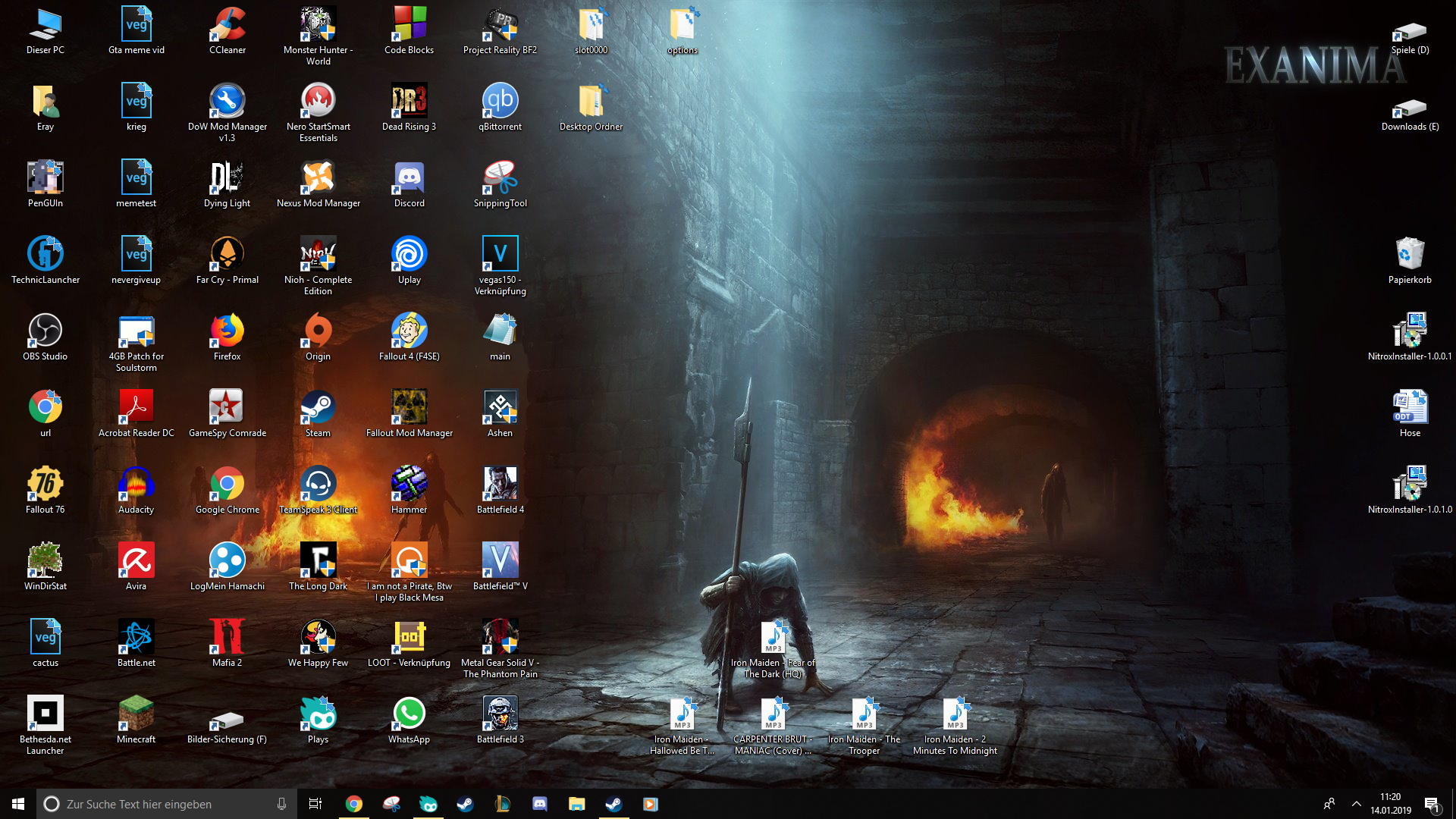The width and height of the screenshot is (1456, 819).
Task: Select Iron Maiden - The Trooper MP3
Action: coord(864,726)
